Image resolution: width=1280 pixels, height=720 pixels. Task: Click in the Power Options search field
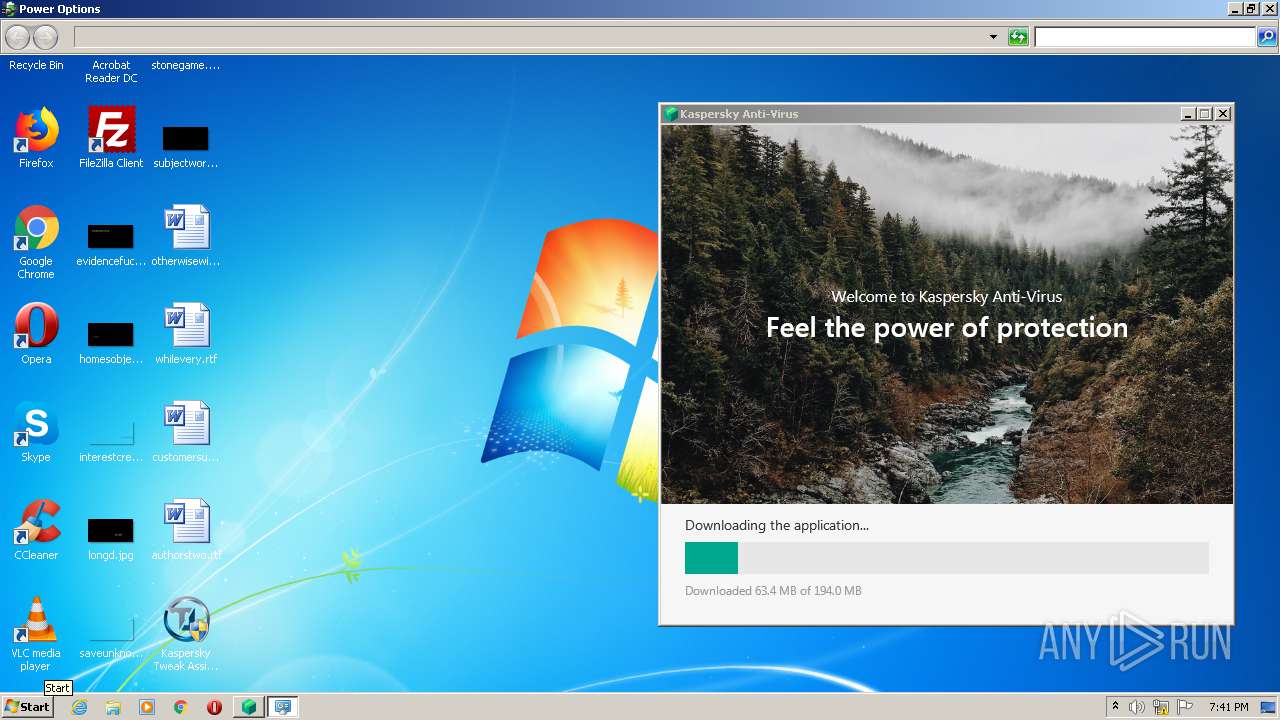point(1145,37)
